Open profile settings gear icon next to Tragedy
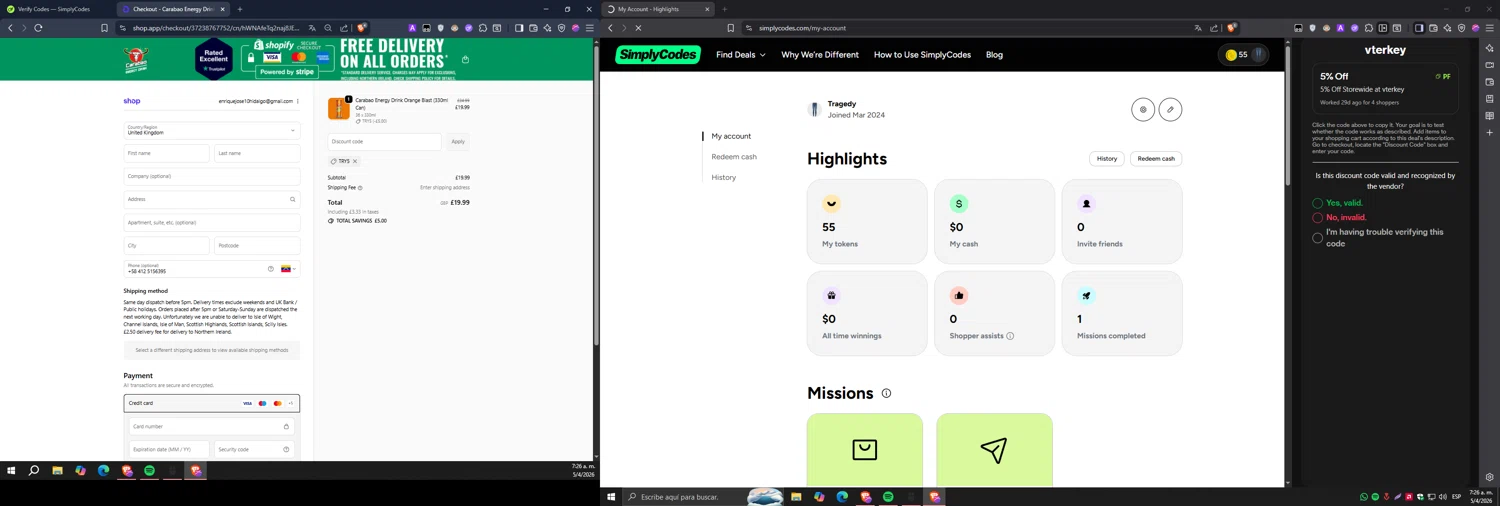 pos(1143,109)
